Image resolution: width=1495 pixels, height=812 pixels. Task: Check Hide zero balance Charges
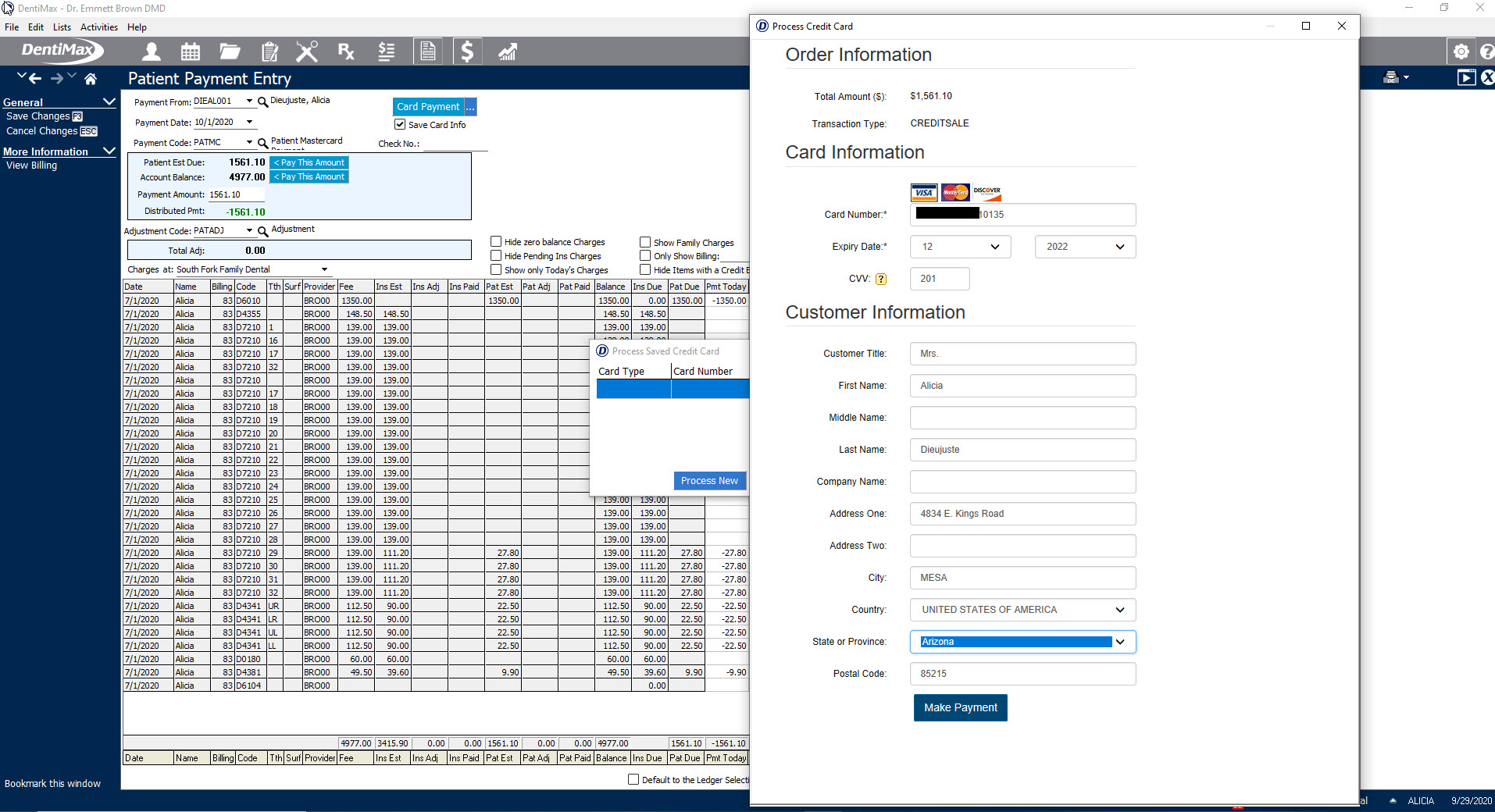pyautogui.click(x=495, y=242)
